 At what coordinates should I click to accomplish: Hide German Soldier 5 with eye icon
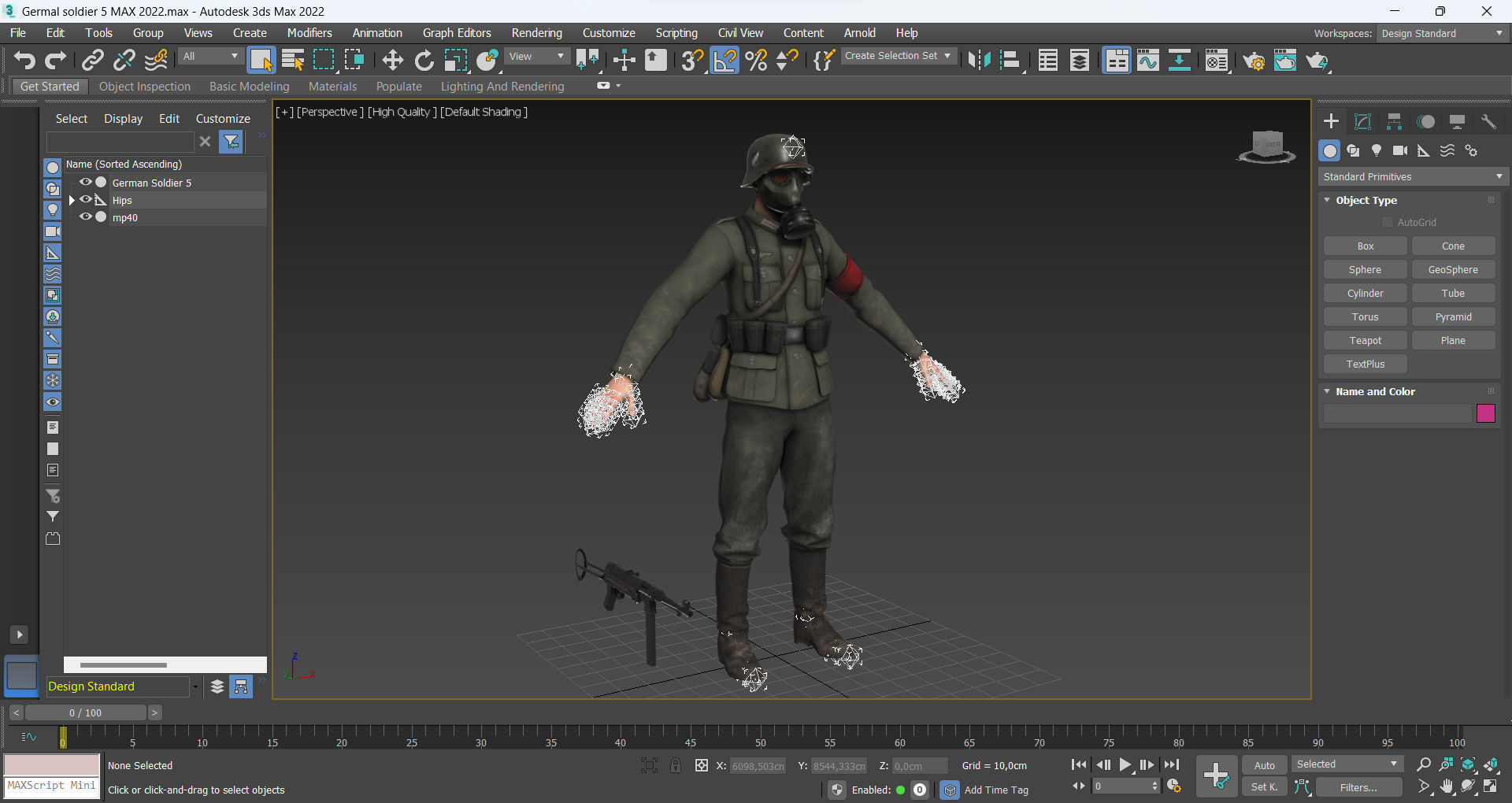click(x=86, y=182)
